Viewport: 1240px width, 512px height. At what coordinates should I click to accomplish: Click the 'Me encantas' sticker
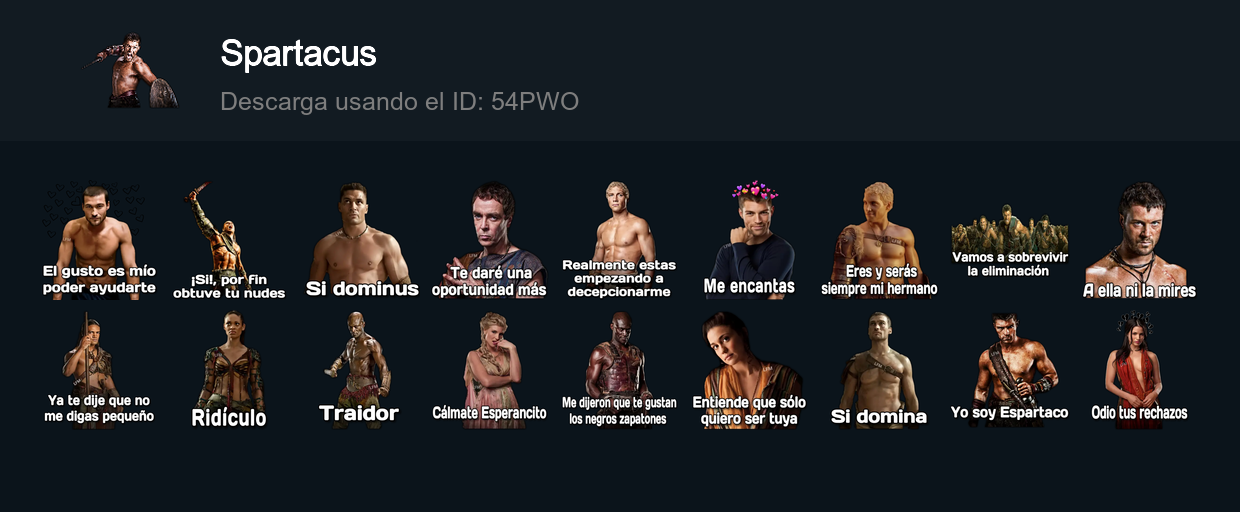[x=749, y=241]
